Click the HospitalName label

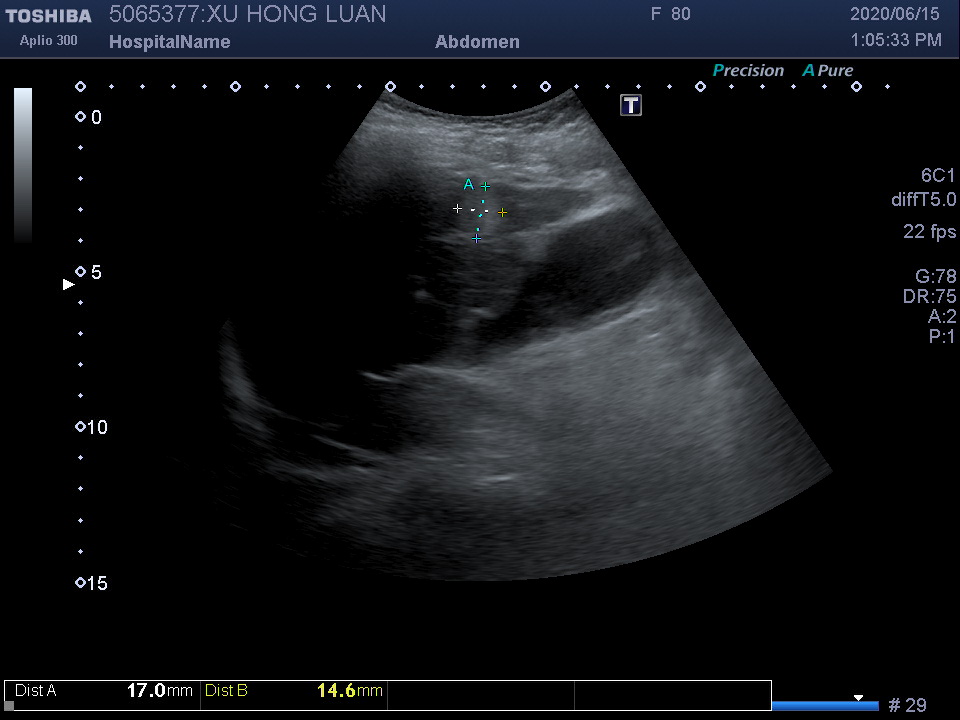pos(169,42)
